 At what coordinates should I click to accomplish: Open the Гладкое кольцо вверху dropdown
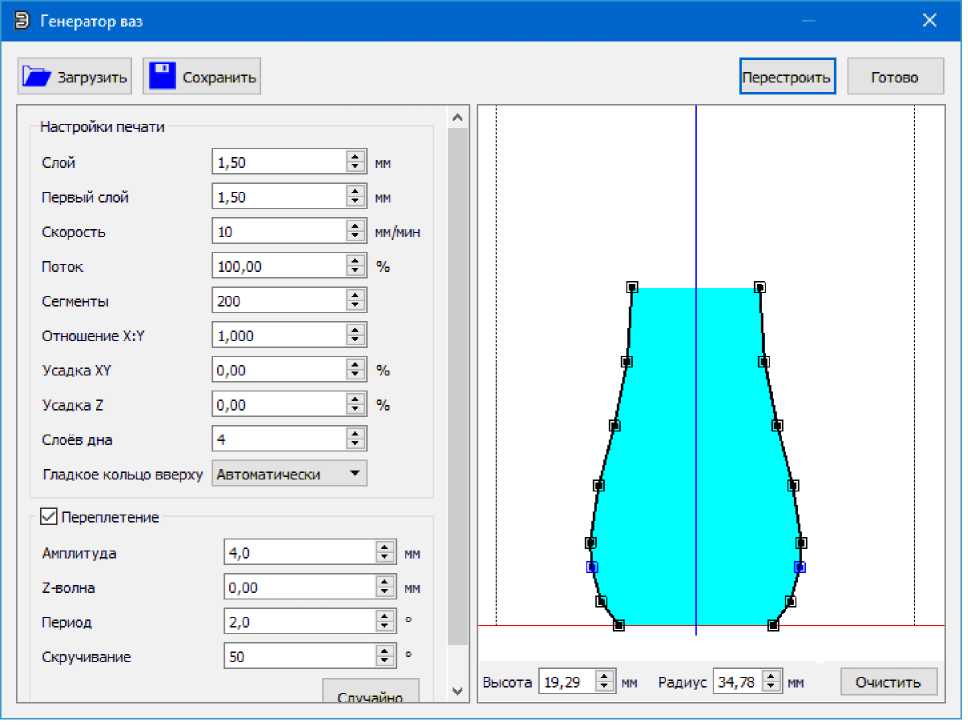(x=290, y=475)
